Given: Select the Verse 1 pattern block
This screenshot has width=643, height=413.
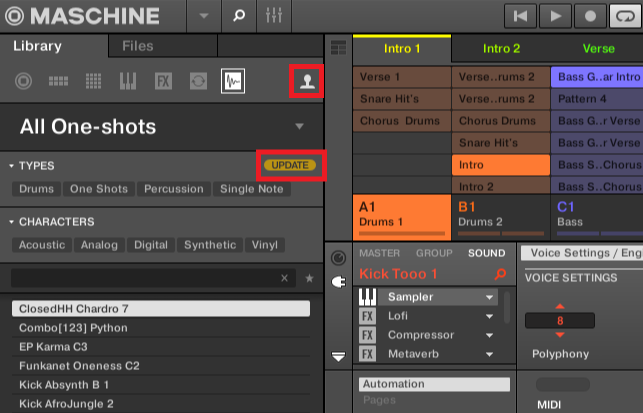Looking at the screenshot, I should (402, 77).
